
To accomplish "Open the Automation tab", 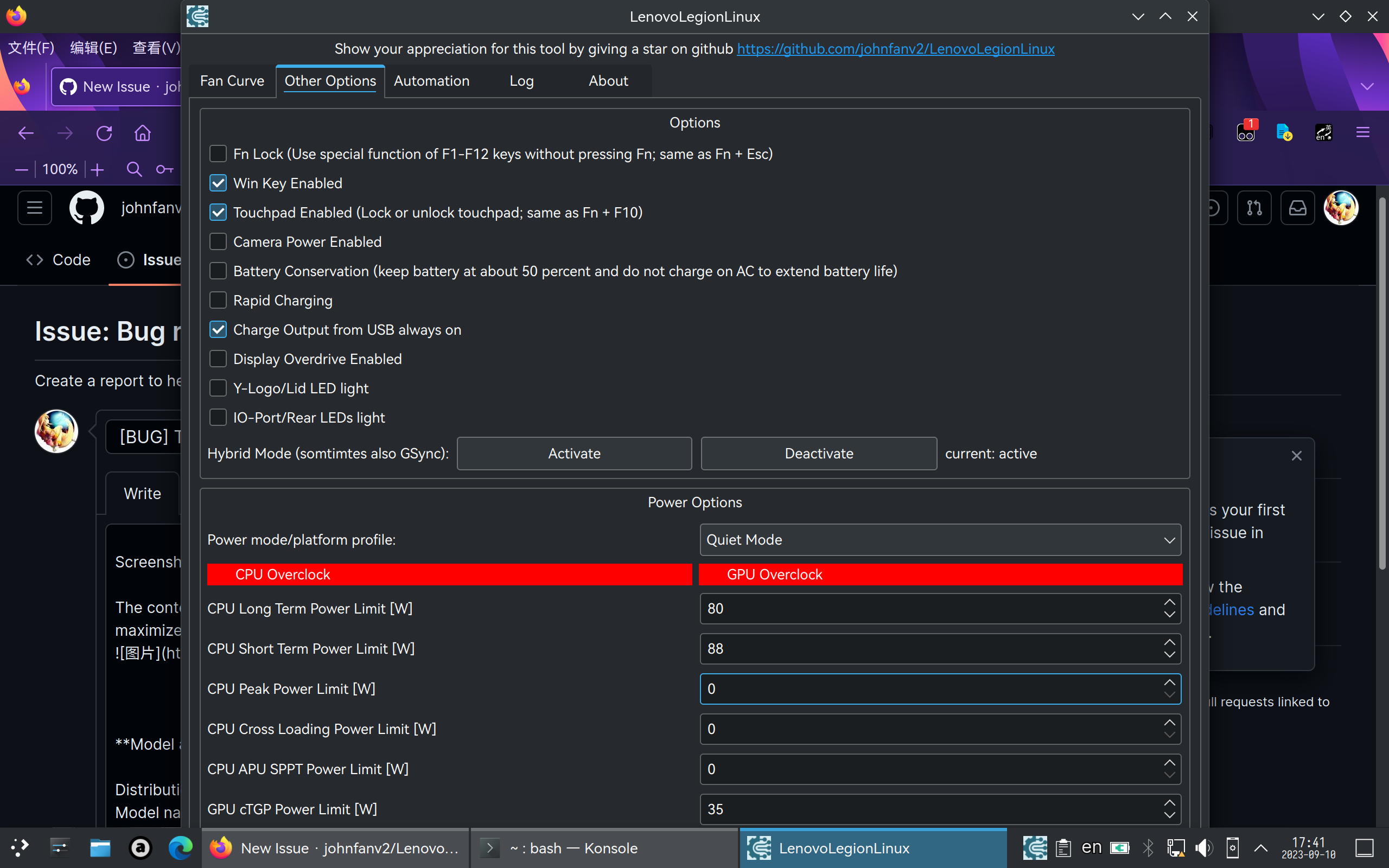I will tap(431, 81).
